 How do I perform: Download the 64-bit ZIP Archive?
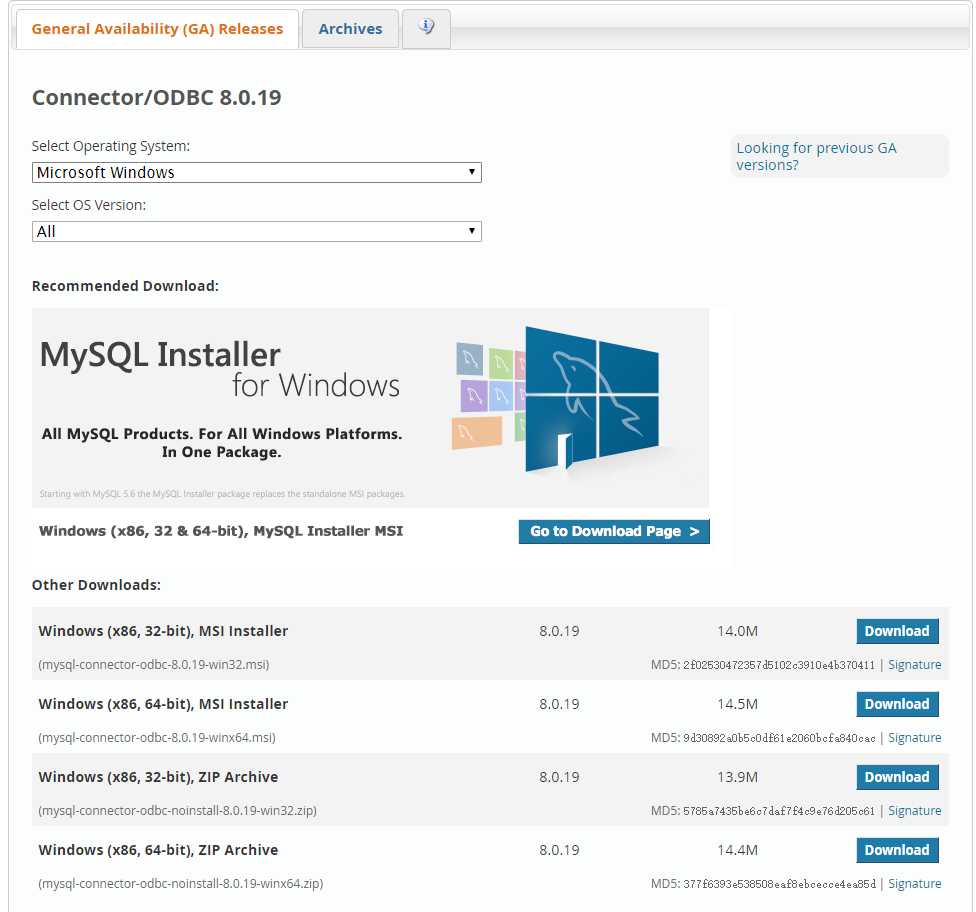pos(897,850)
